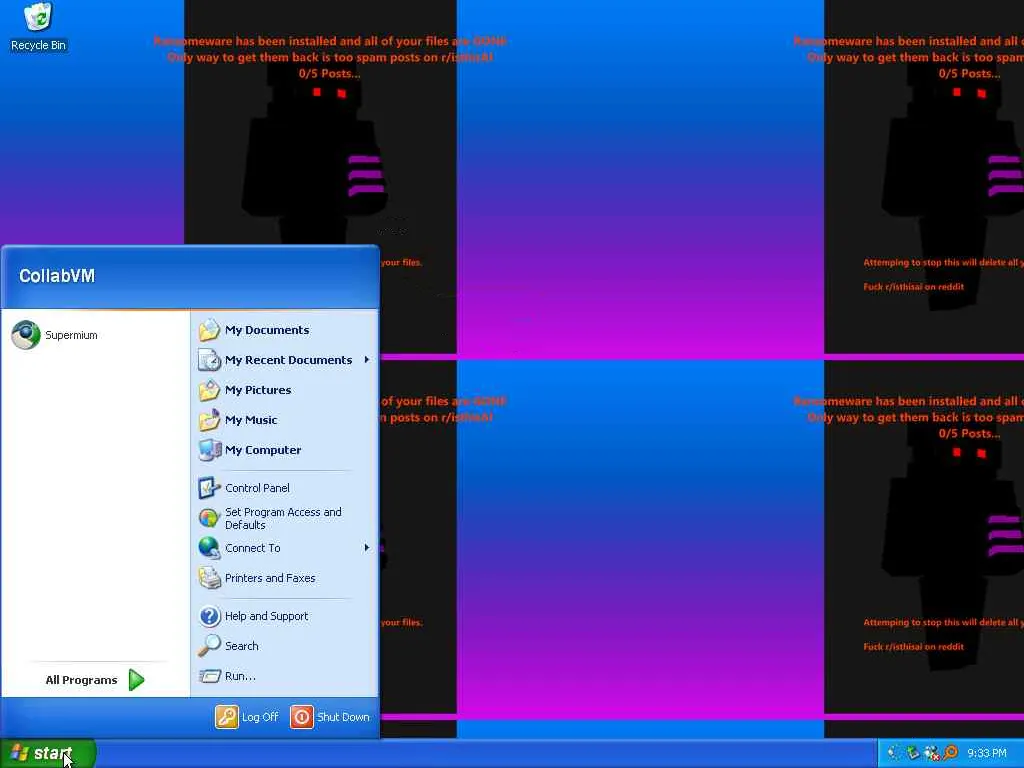Click the 9:33 PM taskbar clock

tap(987, 754)
